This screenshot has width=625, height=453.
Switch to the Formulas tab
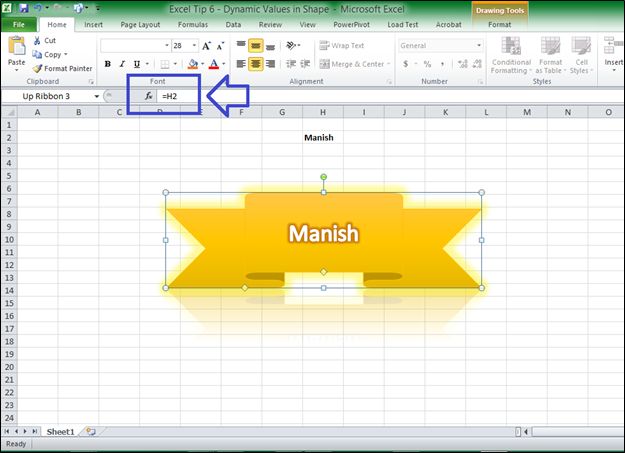(193, 25)
